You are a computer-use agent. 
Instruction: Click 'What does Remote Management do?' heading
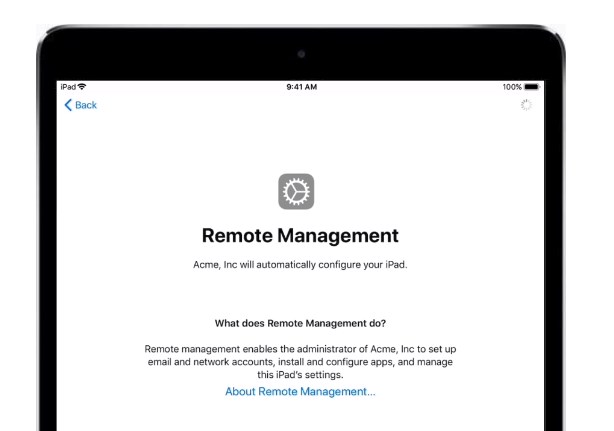300,323
